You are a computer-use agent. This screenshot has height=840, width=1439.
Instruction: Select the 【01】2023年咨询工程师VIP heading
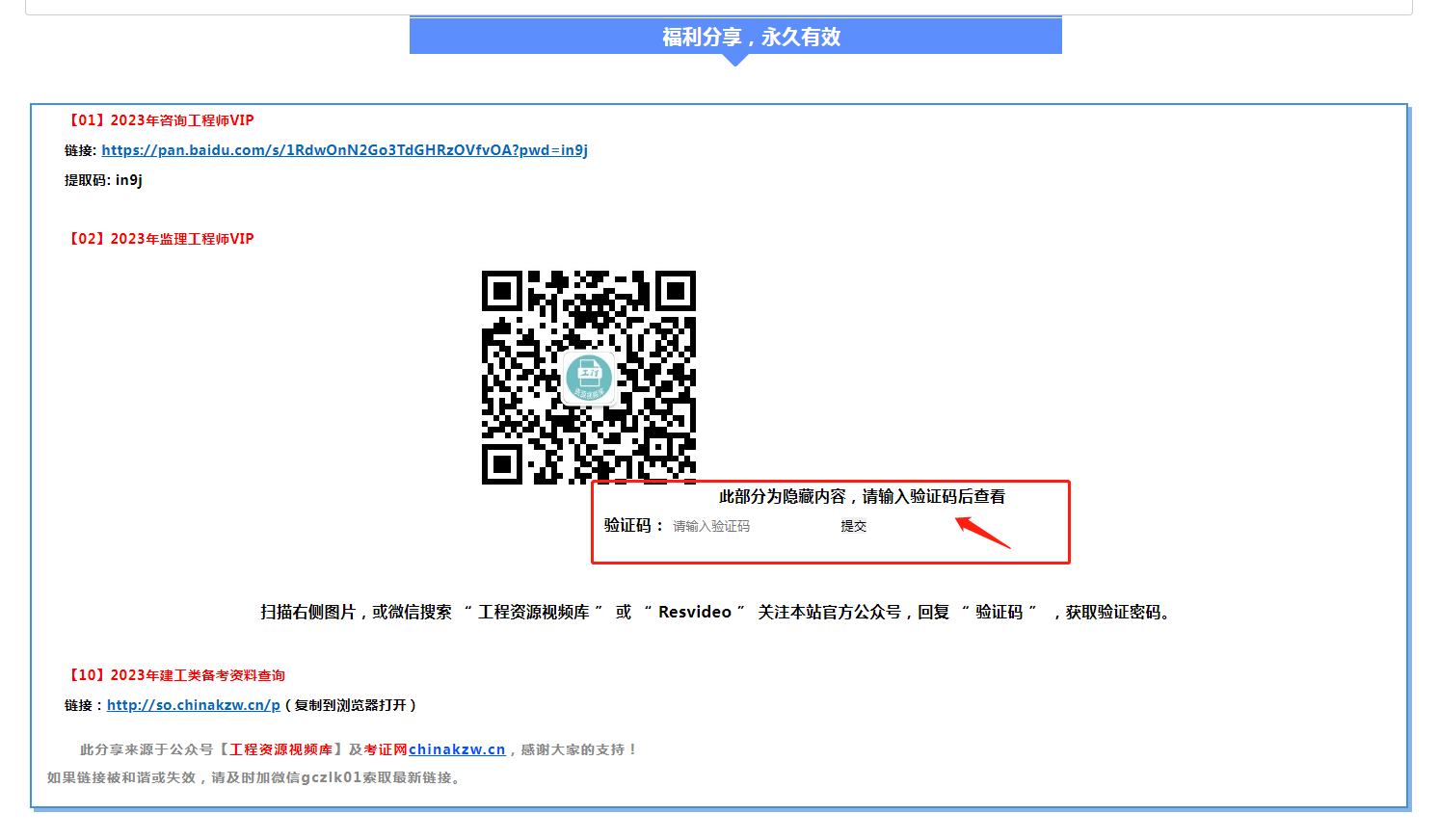click(159, 120)
